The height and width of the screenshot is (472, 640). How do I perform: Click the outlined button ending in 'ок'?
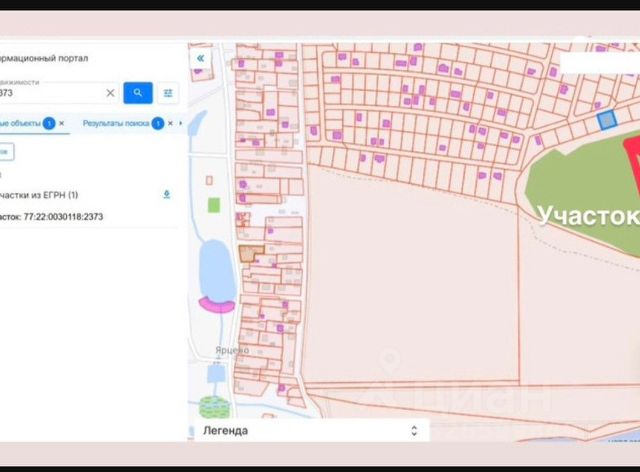pos(6,151)
